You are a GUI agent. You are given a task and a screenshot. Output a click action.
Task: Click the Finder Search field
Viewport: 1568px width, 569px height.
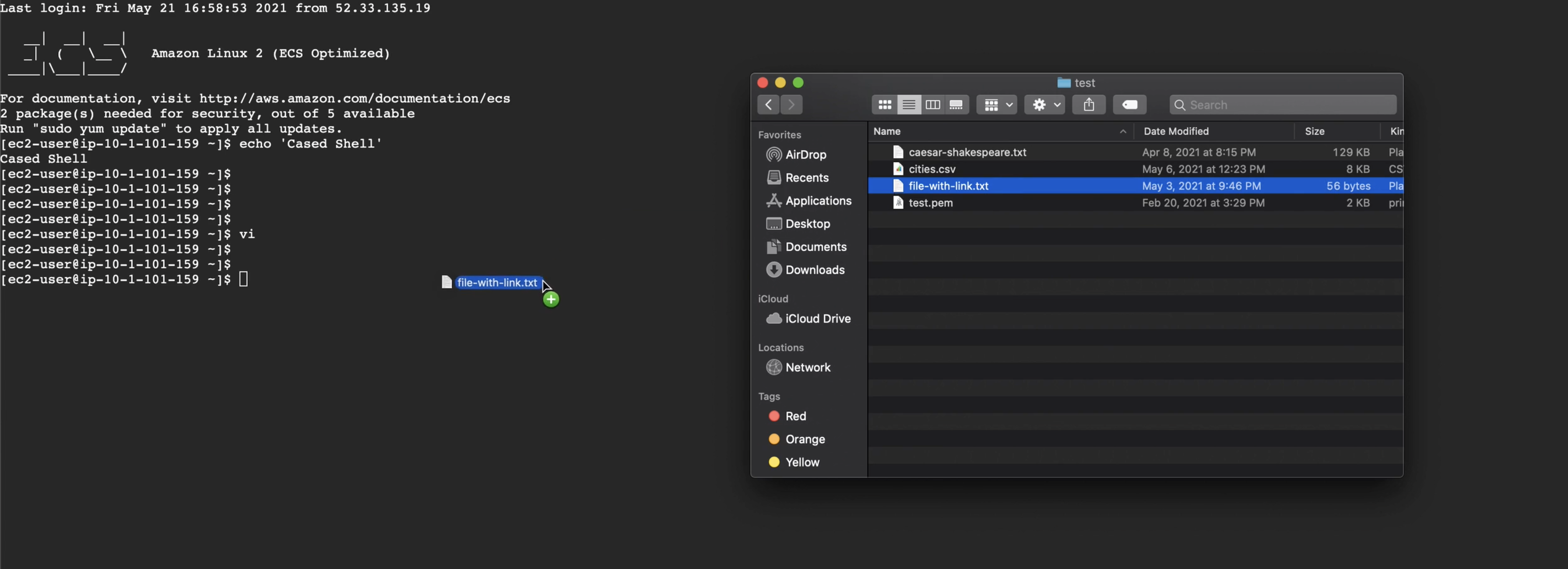pyautogui.click(x=1284, y=105)
